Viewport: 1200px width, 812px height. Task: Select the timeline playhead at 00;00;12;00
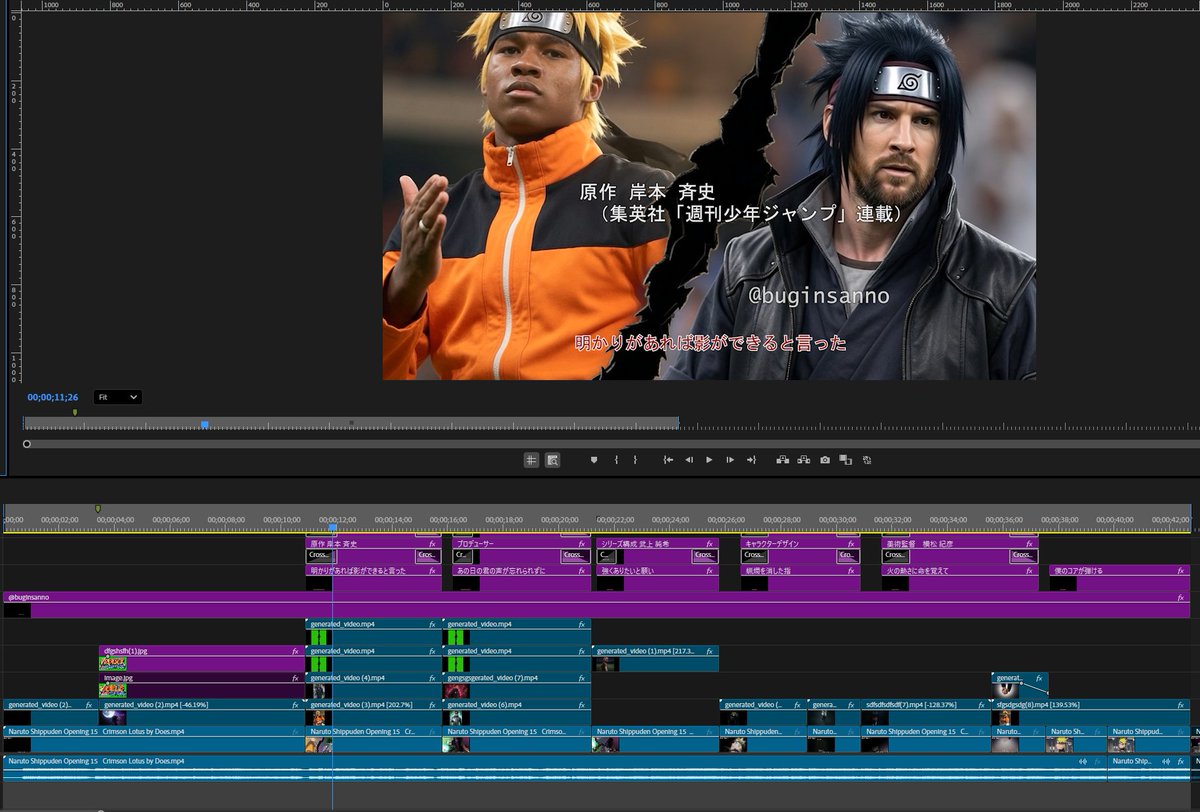click(x=333, y=526)
